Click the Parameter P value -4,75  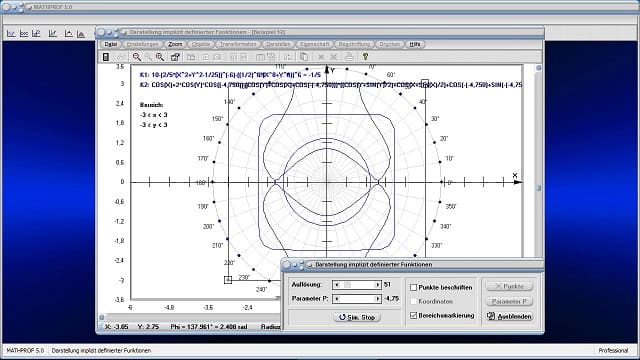(391, 299)
